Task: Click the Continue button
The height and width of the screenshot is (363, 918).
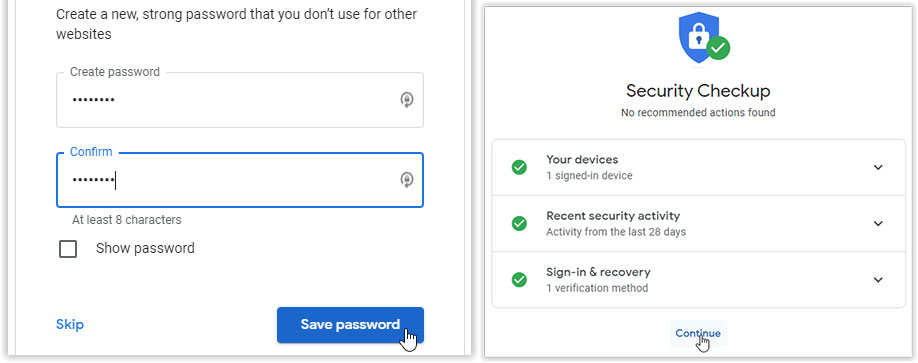Action: [698, 333]
